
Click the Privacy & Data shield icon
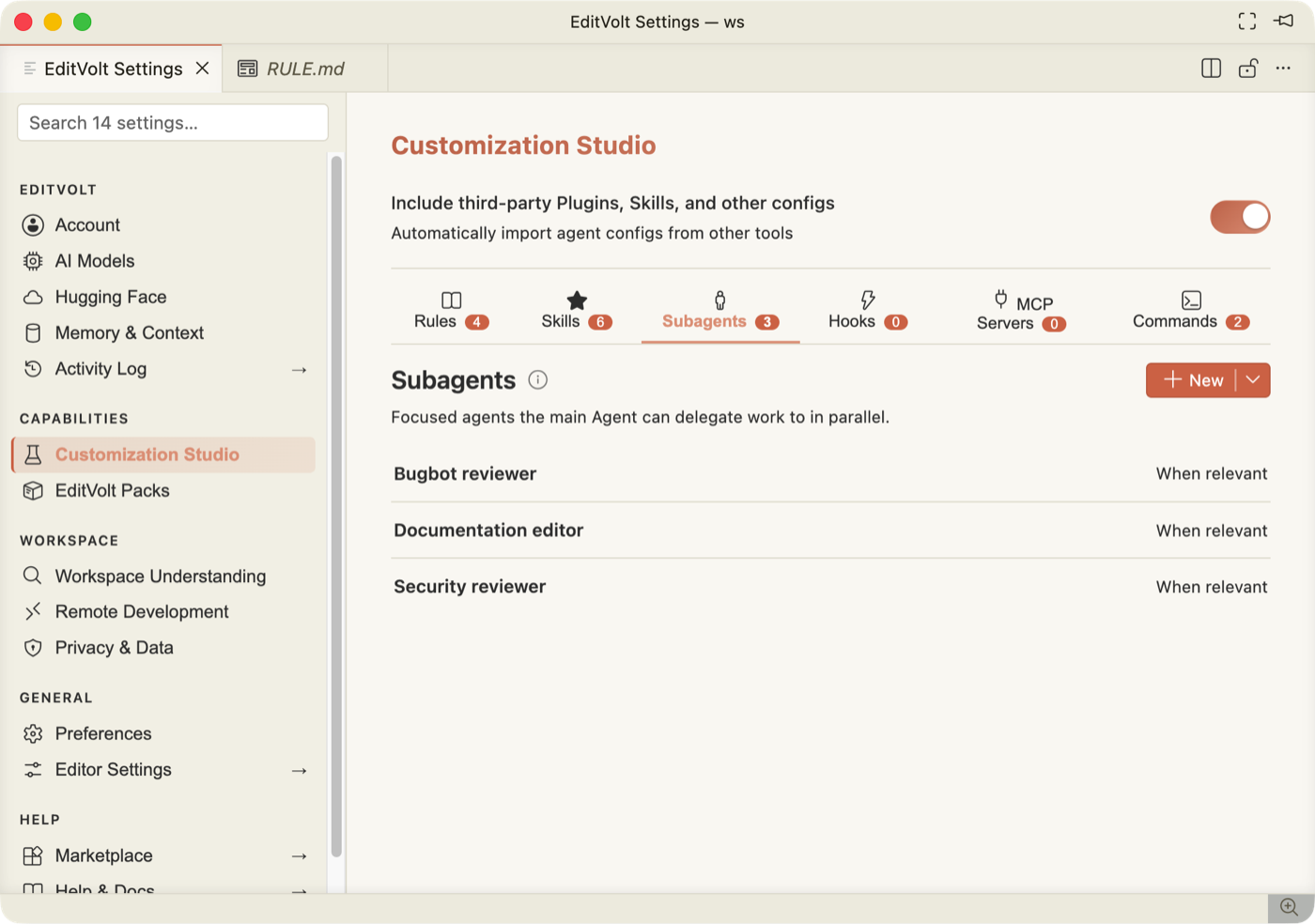click(33, 648)
